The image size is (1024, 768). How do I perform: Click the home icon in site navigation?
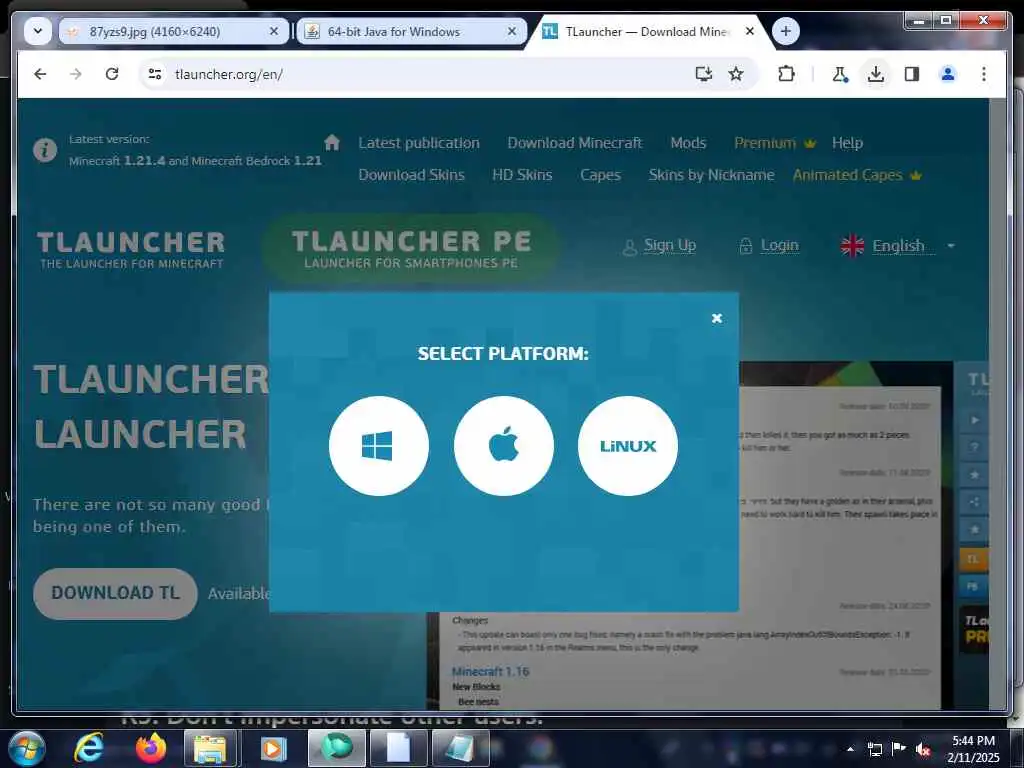(332, 142)
